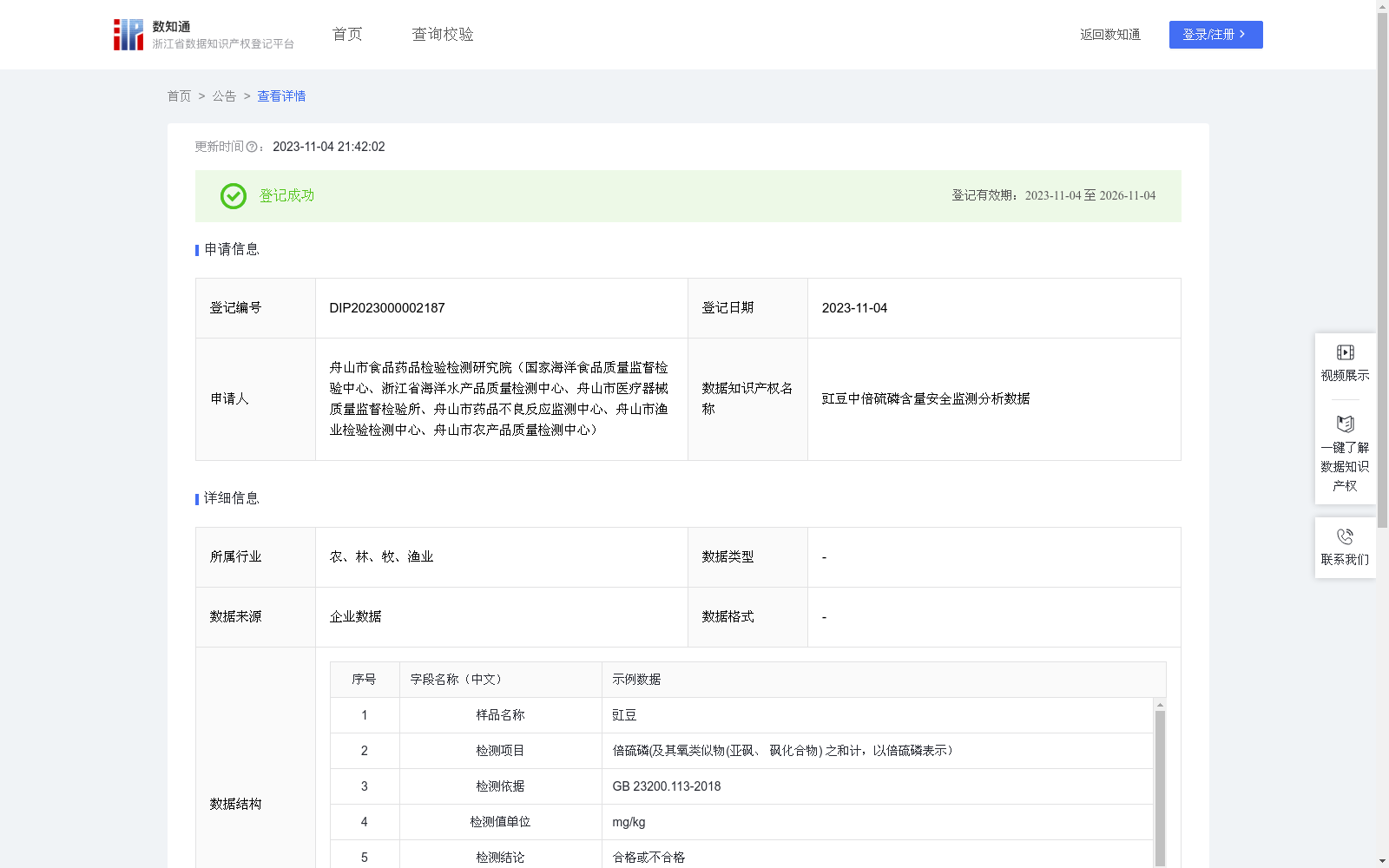Click the 申请信息 section heading

click(x=231, y=250)
